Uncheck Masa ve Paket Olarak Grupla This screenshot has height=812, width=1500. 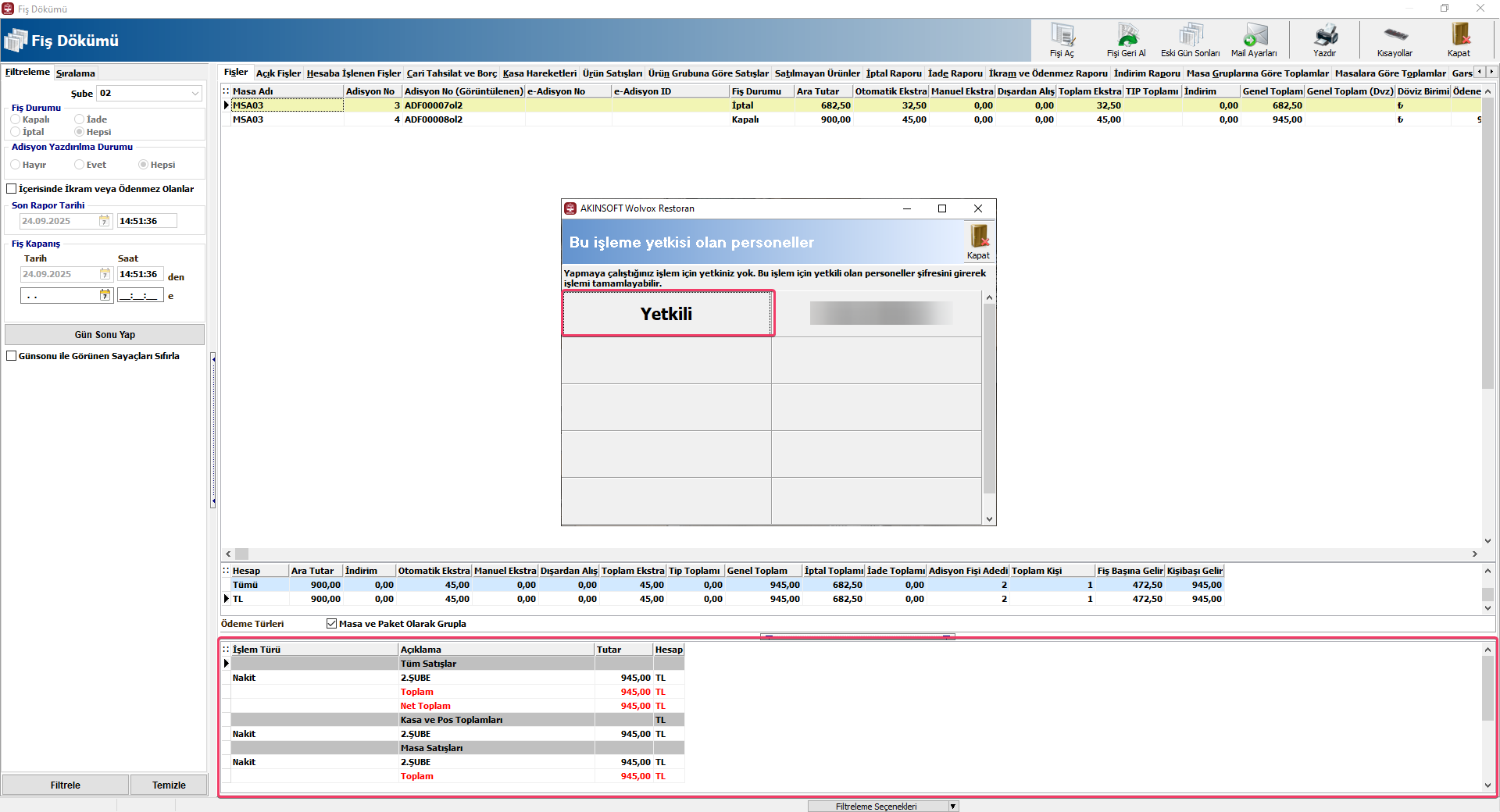(332, 624)
